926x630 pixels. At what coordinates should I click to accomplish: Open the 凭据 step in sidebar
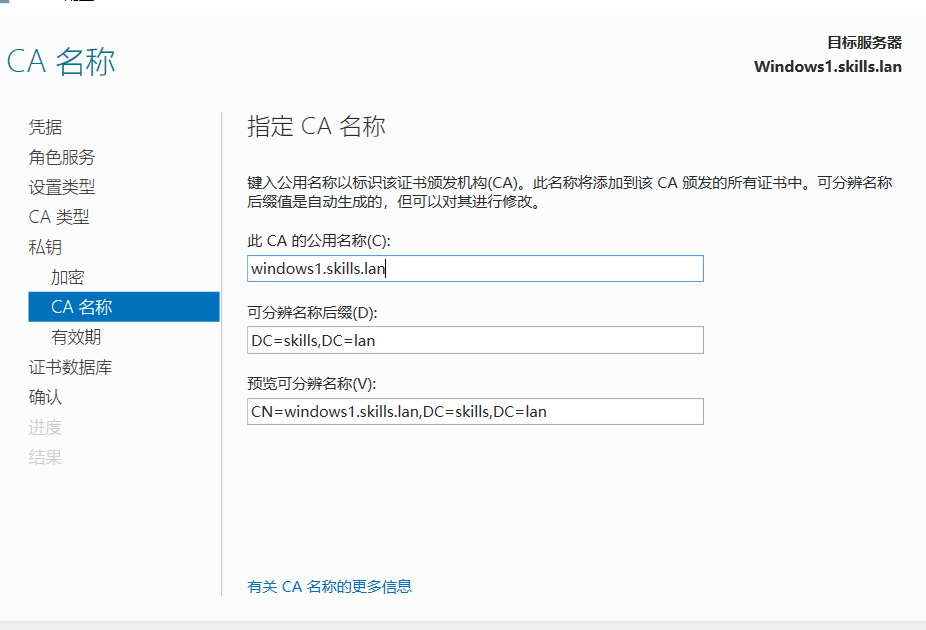tap(45, 127)
